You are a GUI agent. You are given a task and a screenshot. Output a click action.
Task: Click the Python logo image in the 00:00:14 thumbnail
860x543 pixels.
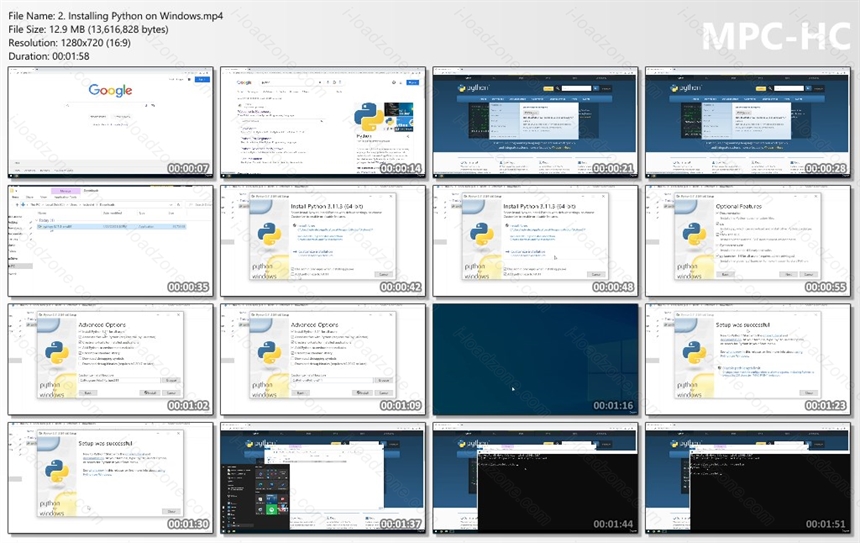coord(369,117)
